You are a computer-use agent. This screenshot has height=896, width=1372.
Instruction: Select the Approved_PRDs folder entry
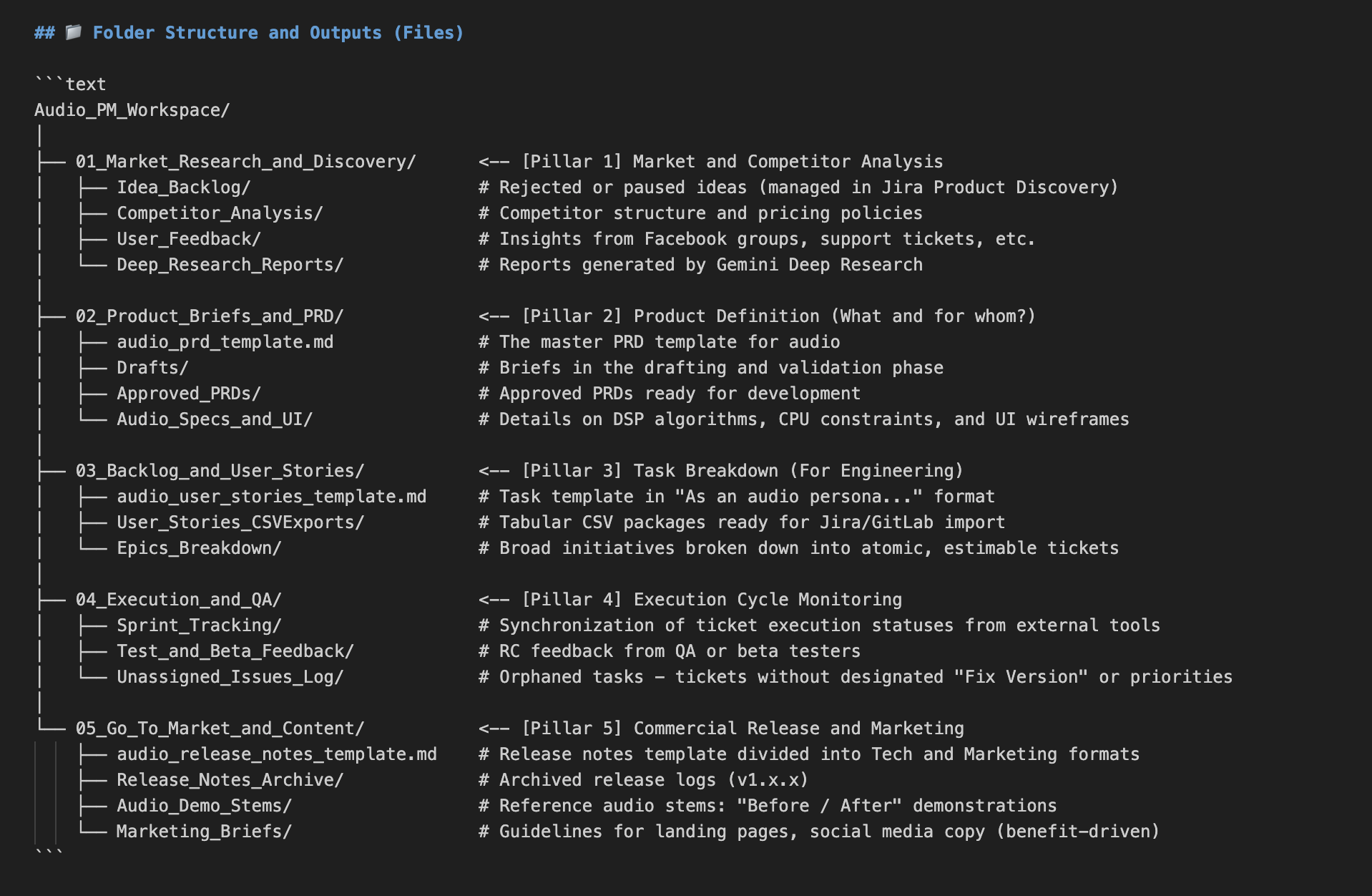(189, 394)
